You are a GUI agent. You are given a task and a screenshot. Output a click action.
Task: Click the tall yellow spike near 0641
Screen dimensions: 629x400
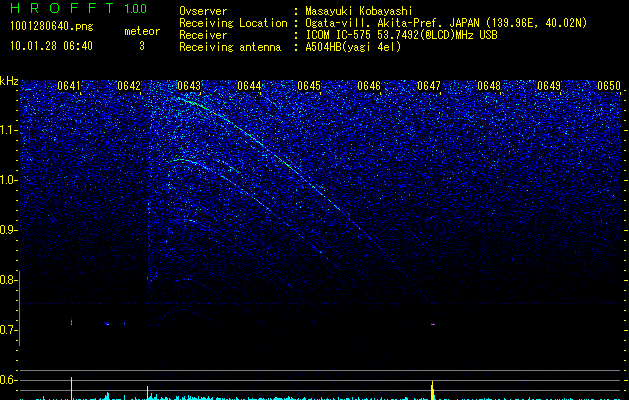coord(71,388)
